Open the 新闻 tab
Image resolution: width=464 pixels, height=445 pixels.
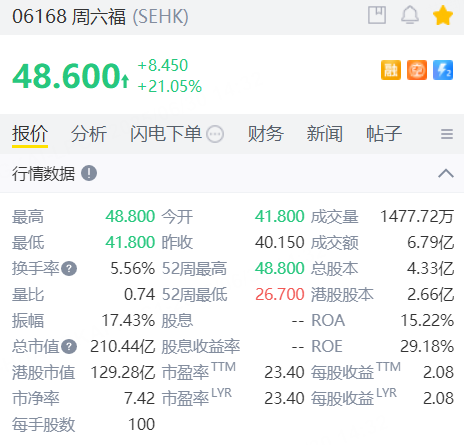(x=325, y=134)
